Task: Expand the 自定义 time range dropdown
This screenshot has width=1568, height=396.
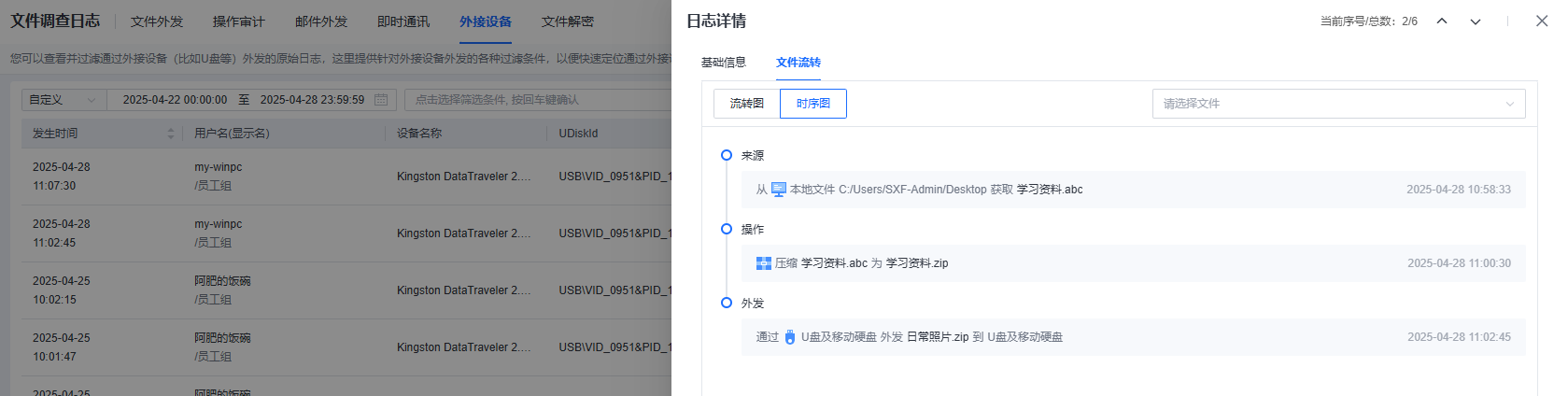Action: pos(64,100)
